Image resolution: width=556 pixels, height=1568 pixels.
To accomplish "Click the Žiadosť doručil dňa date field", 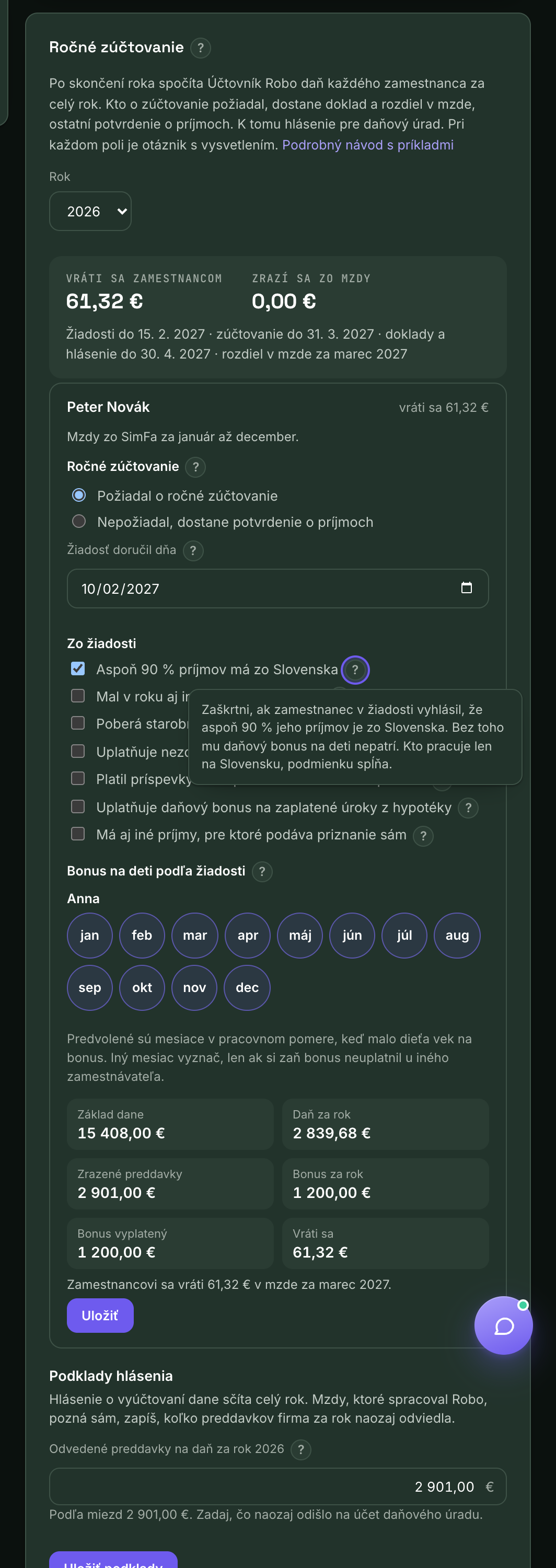I will [277, 588].
